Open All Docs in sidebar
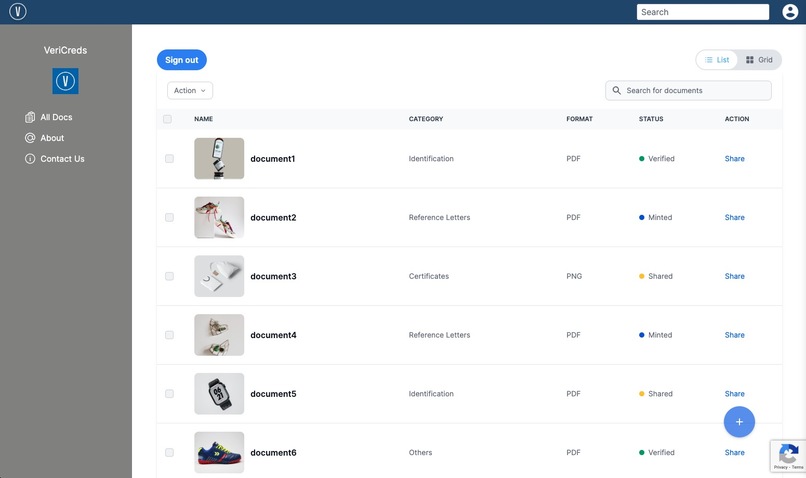 (x=56, y=117)
